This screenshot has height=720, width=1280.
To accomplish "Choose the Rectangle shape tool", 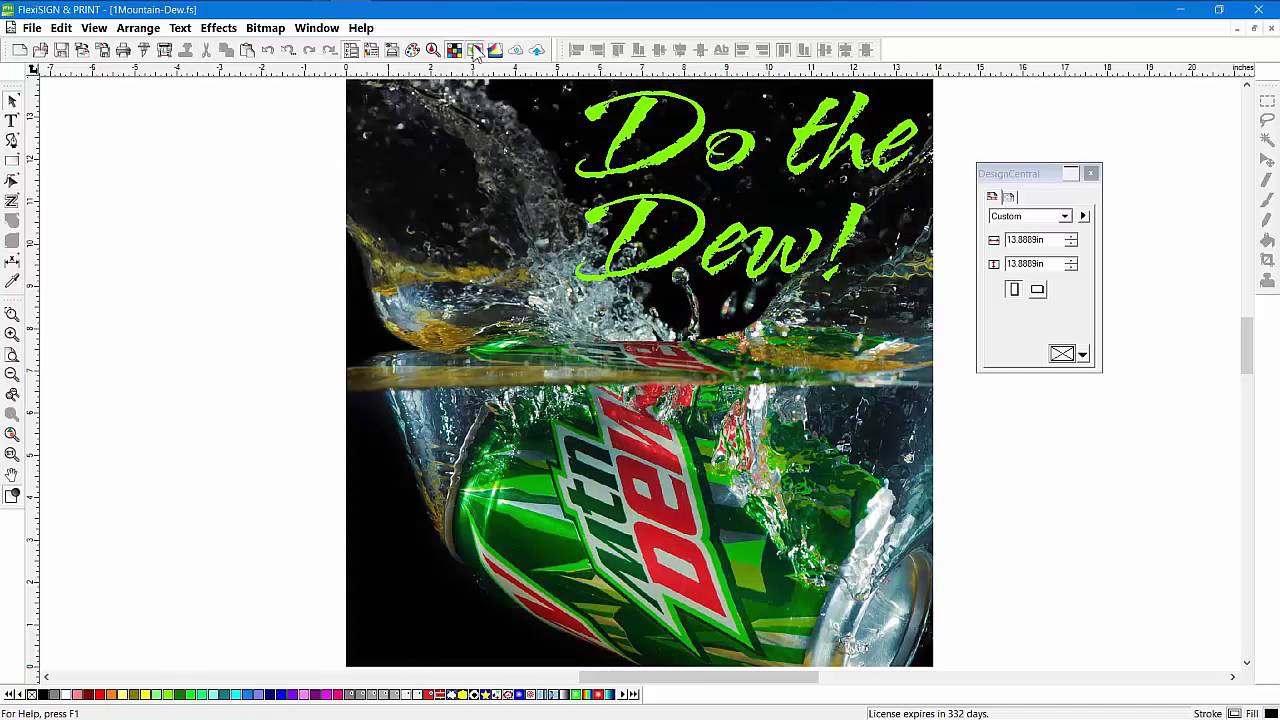I will pyautogui.click(x=12, y=161).
